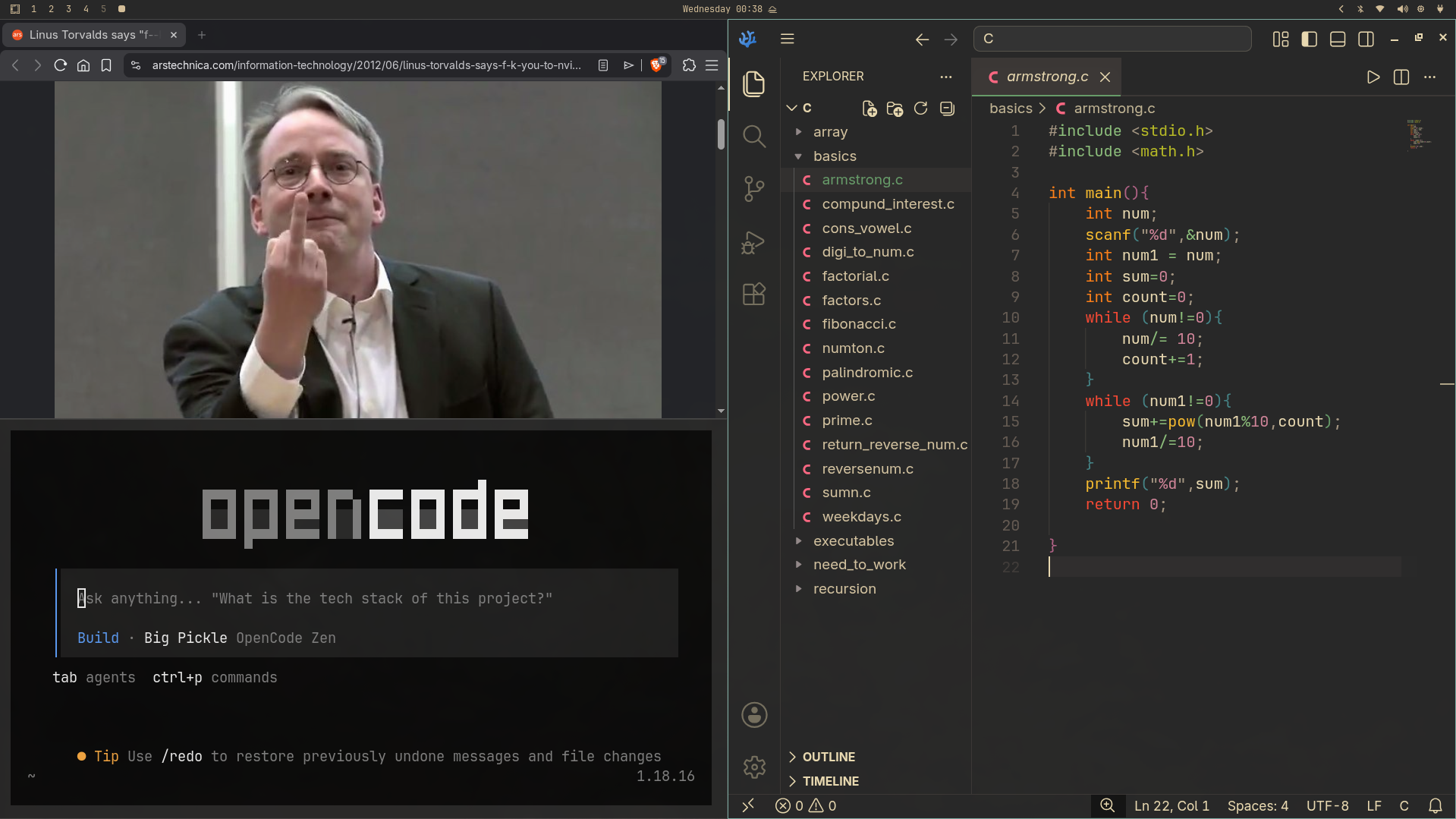The height and width of the screenshot is (819, 1456).
Task: Expand the array folder
Action: [x=830, y=132]
